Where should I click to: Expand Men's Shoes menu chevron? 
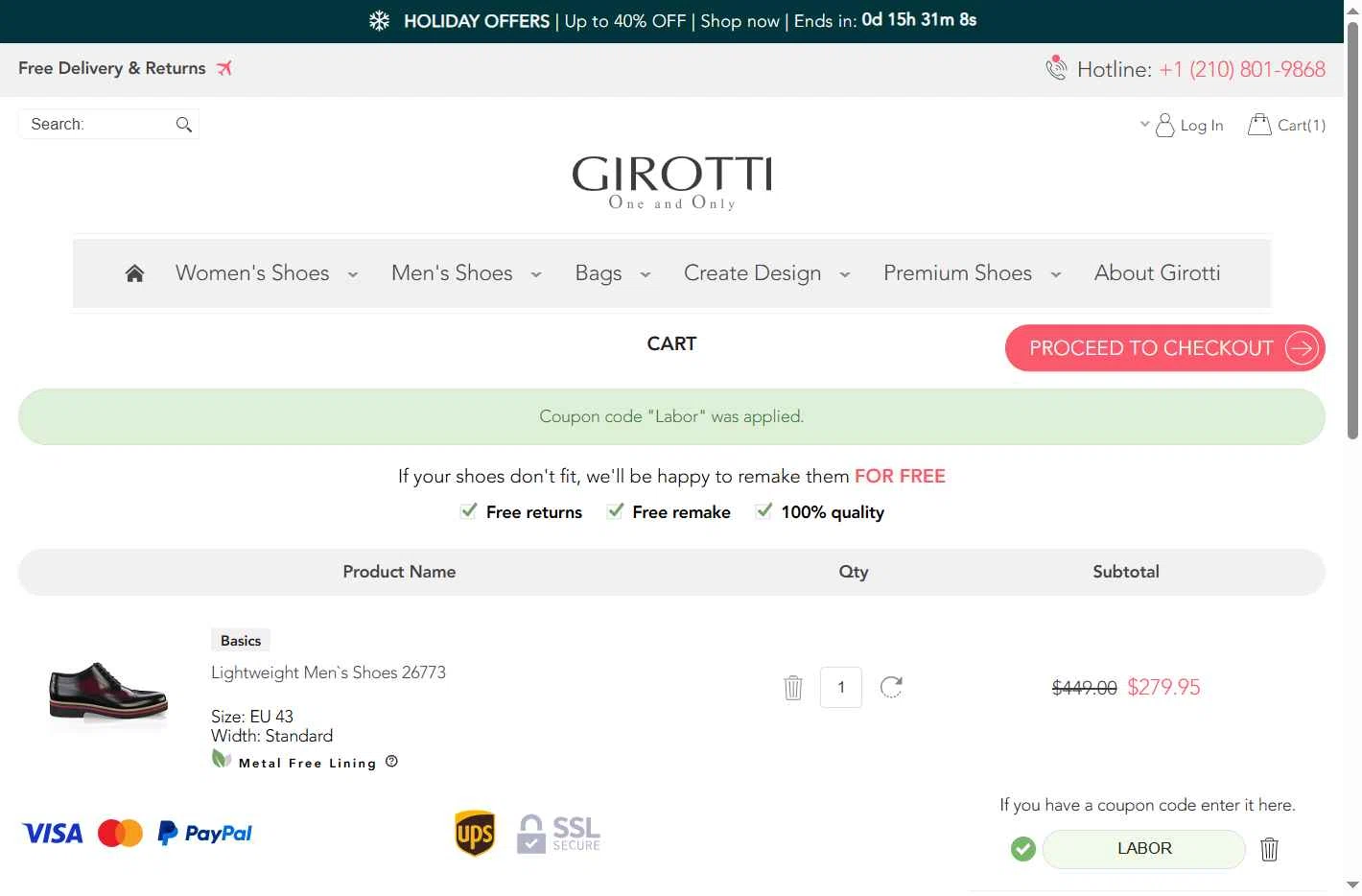pos(536,274)
